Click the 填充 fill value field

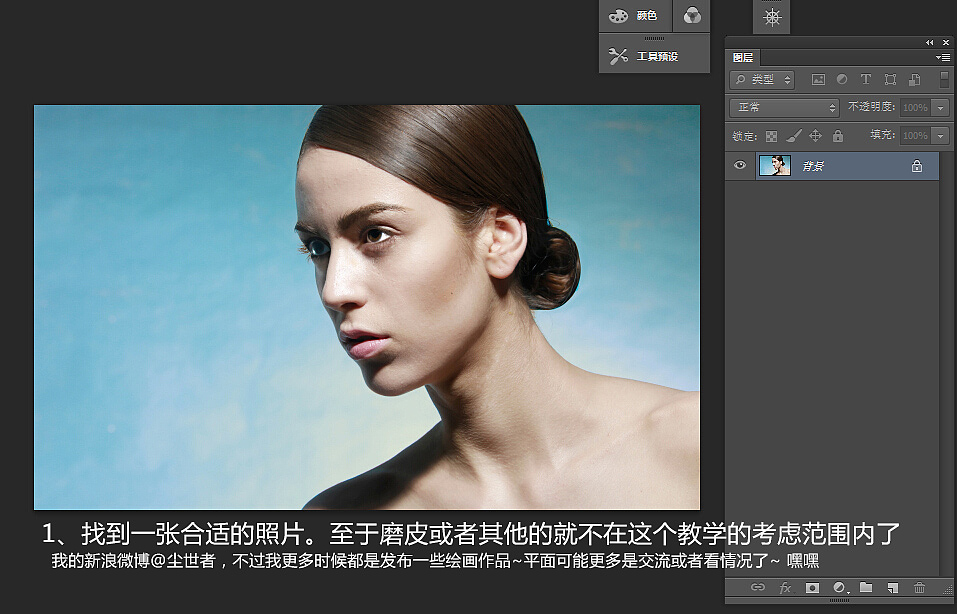[915, 135]
